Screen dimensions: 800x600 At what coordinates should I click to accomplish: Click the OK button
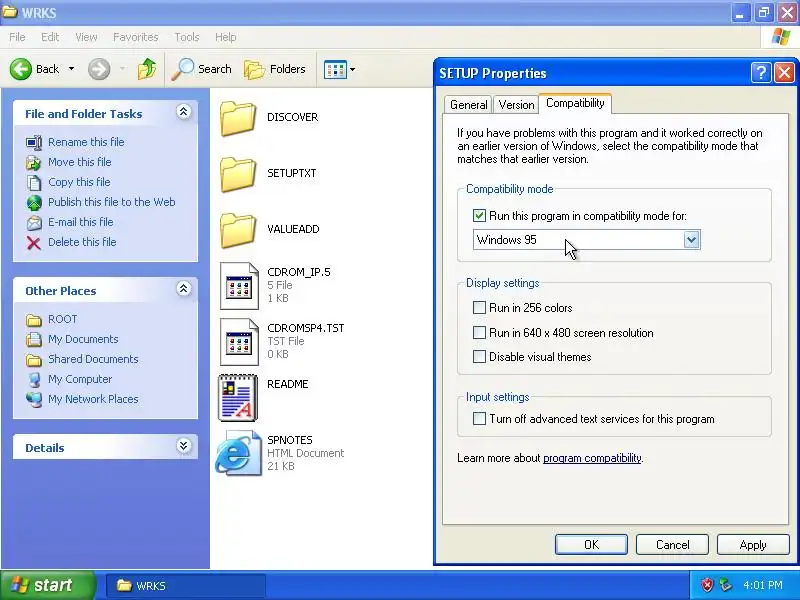pyautogui.click(x=591, y=544)
